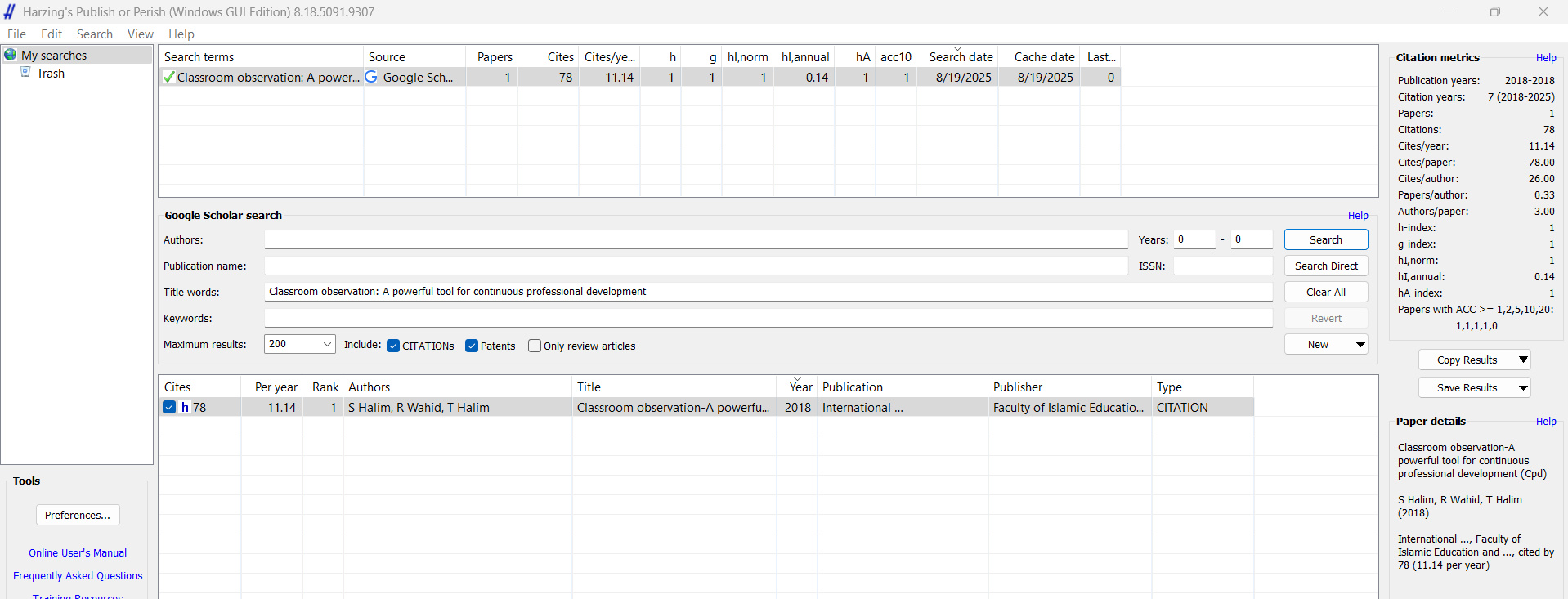The width and height of the screenshot is (1568, 599).
Task: Sort results by Title column header
Action: 674,387
